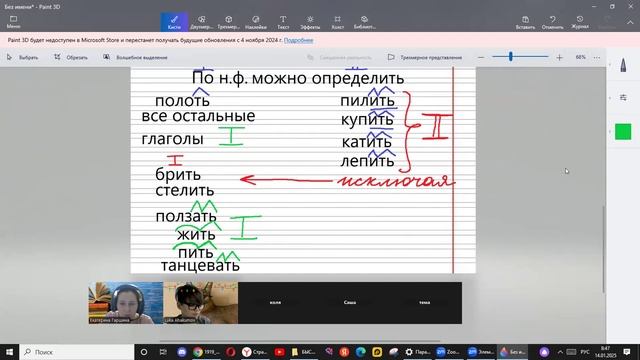The width and height of the screenshot is (640, 360).
Task: Open the Наклейки stickers tool
Action: tap(256, 22)
